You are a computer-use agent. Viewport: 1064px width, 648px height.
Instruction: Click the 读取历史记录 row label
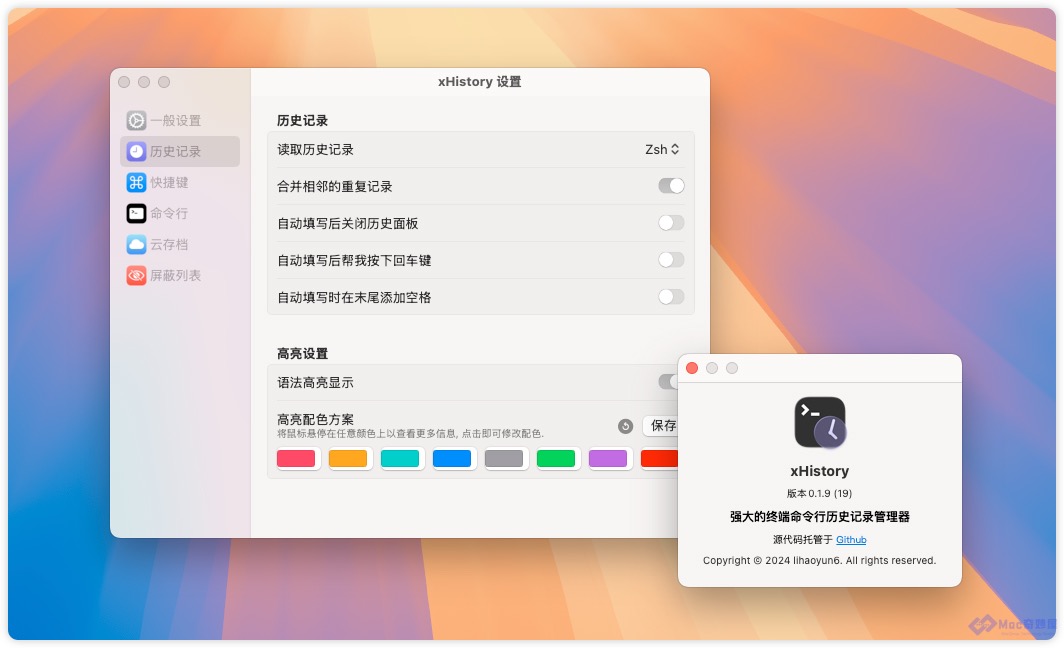coord(316,149)
